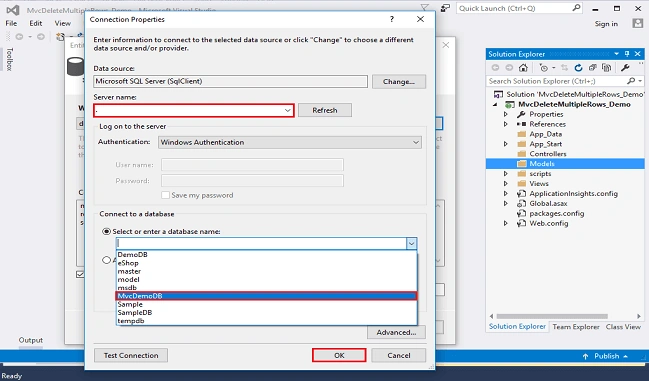Click Show All Files icon
Image resolution: width=649 pixels, height=381 pixels.
[x=607, y=67]
